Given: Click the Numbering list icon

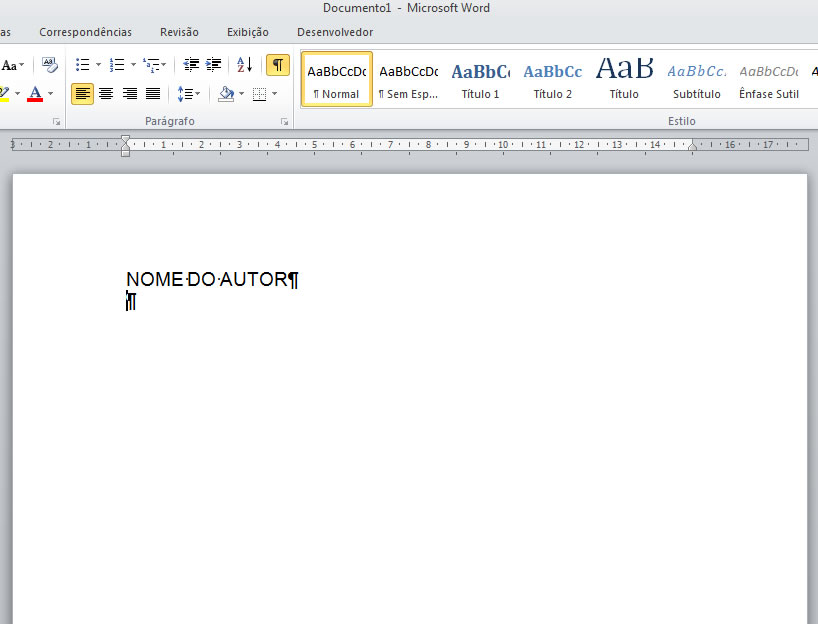Looking at the screenshot, I should (x=117, y=65).
